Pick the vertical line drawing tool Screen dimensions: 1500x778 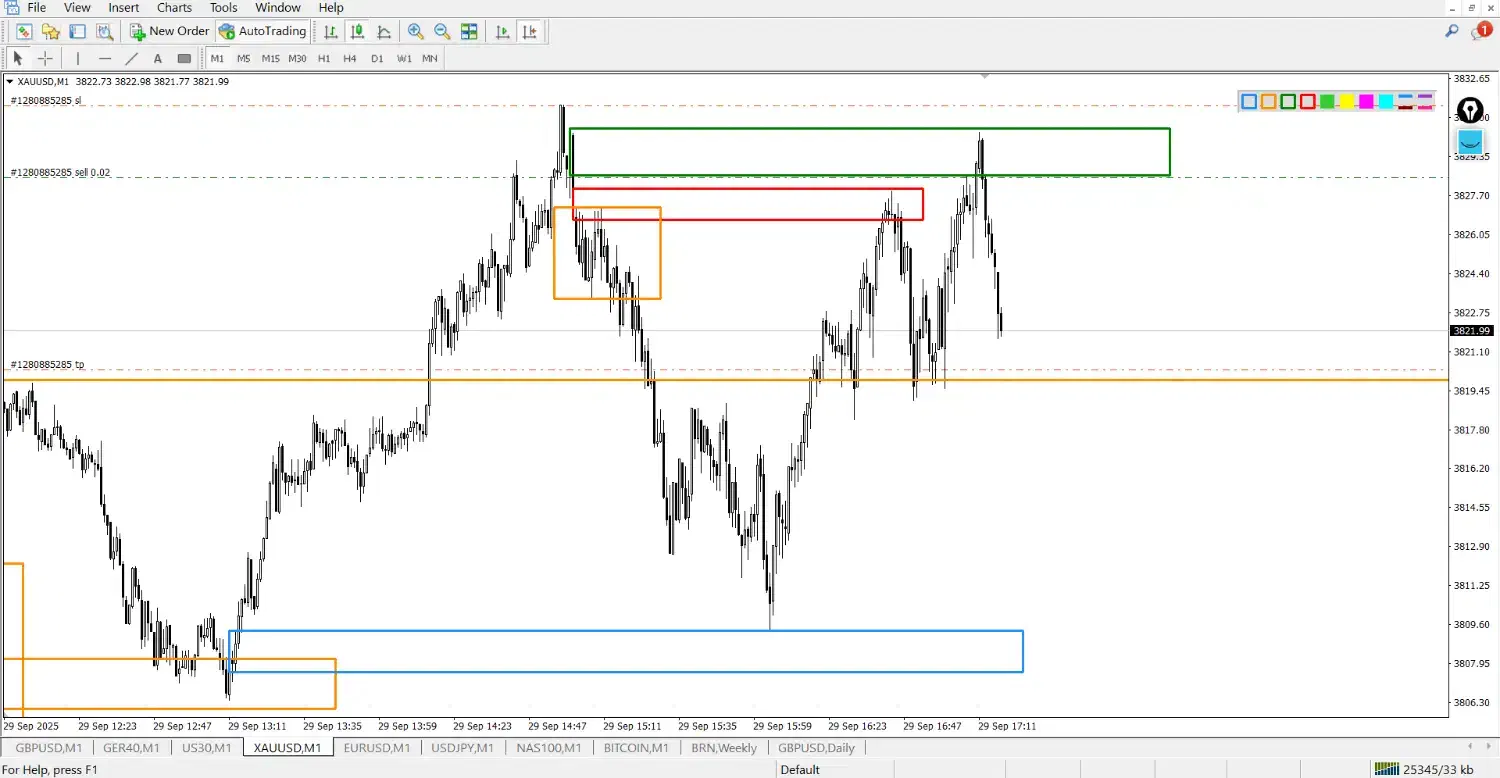coord(78,59)
